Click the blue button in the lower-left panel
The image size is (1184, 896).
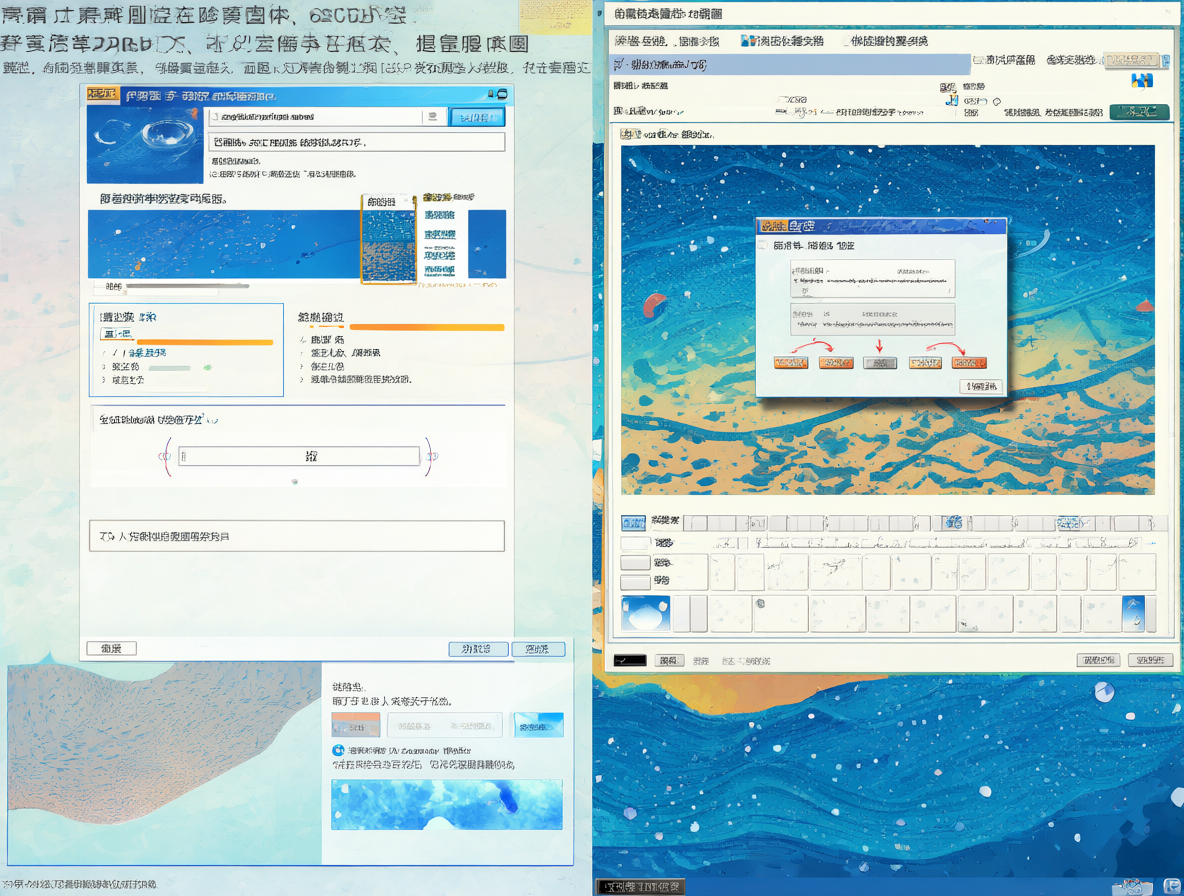pos(538,726)
